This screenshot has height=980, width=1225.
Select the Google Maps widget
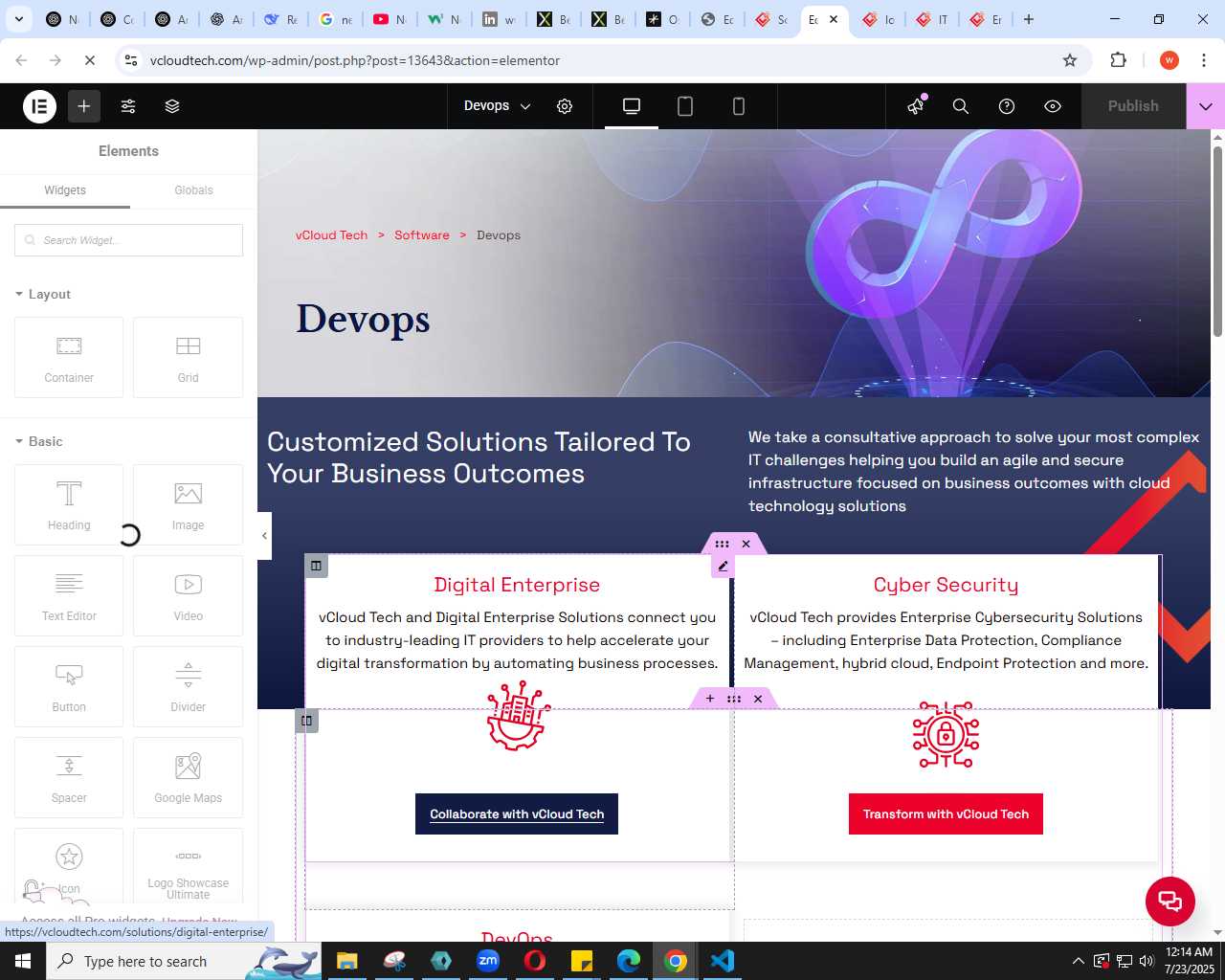[188, 777]
